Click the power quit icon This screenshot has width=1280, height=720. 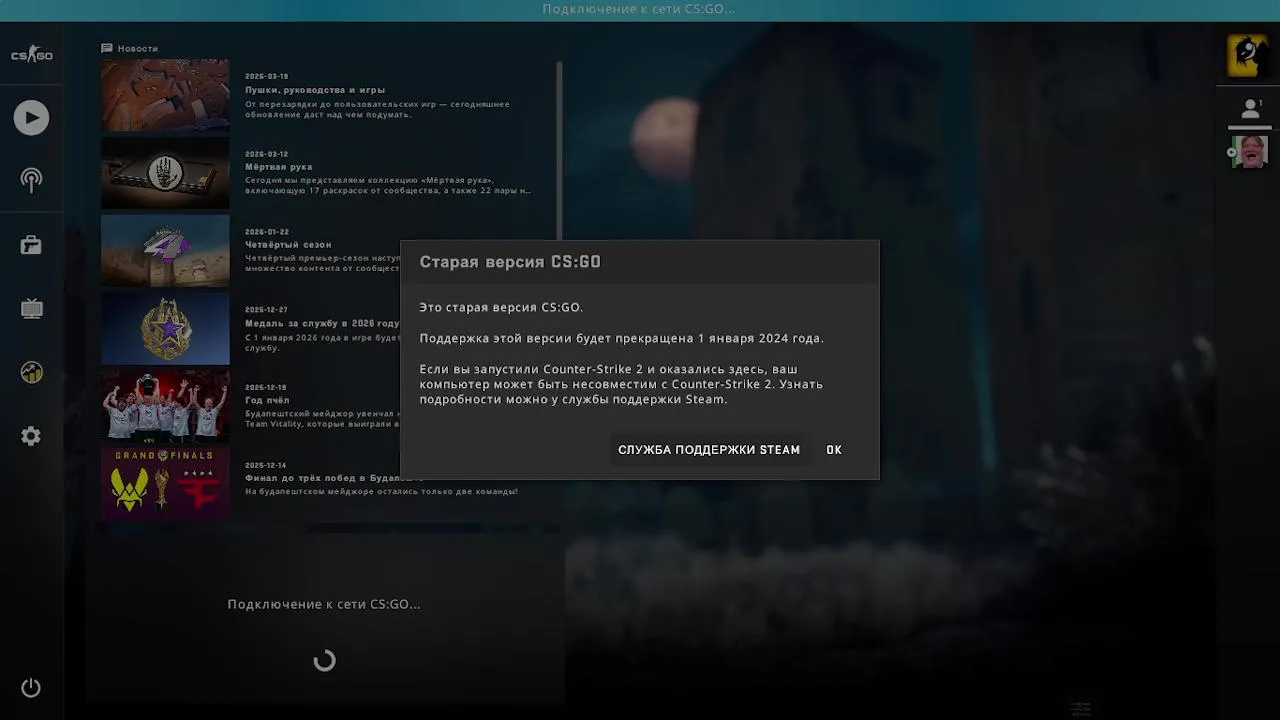coord(31,688)
